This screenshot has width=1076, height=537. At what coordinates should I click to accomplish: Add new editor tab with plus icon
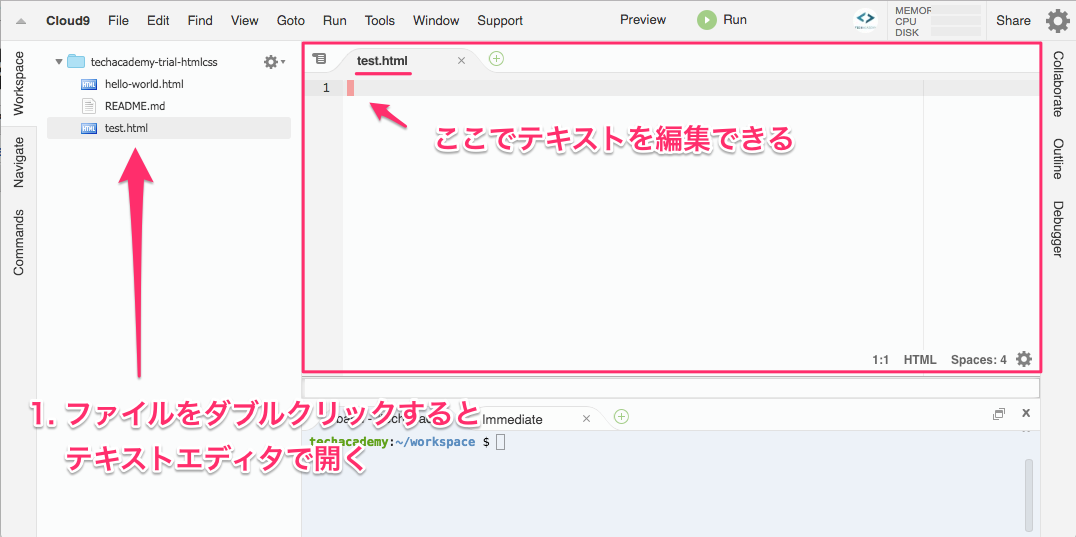pyautogui.click(x=497, y=59)
